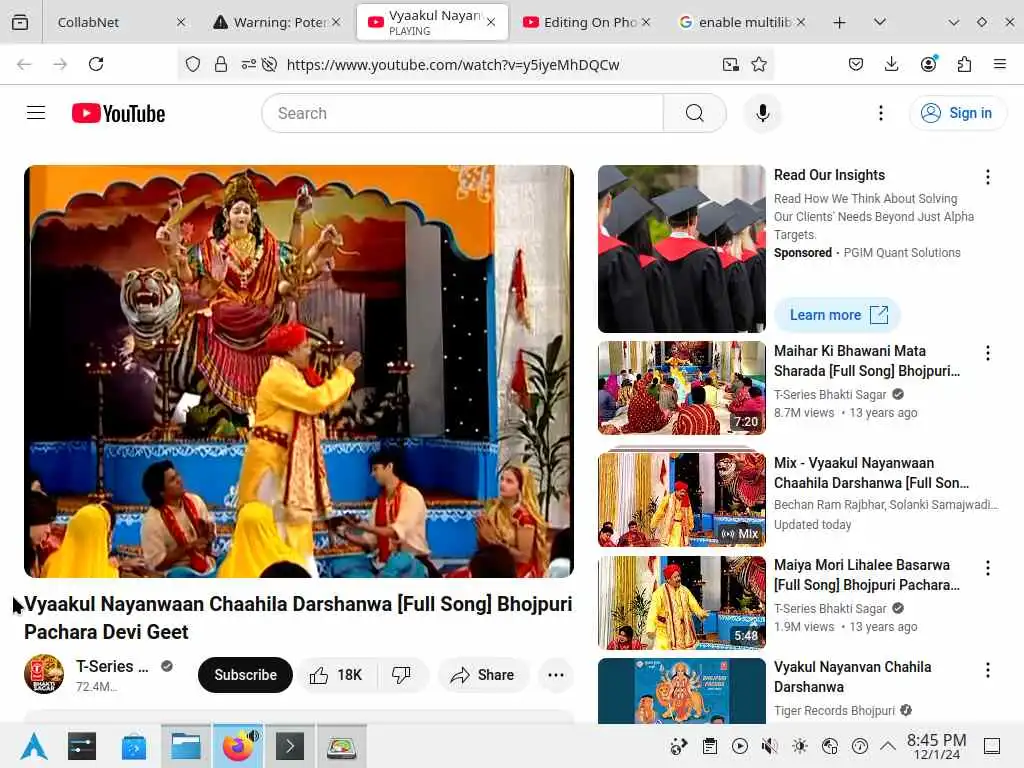Viewport: 1024px width, 768px height.
Task: Open T-Series Bhakti Sagar channel under Maihar video
Action: point(830,394)
